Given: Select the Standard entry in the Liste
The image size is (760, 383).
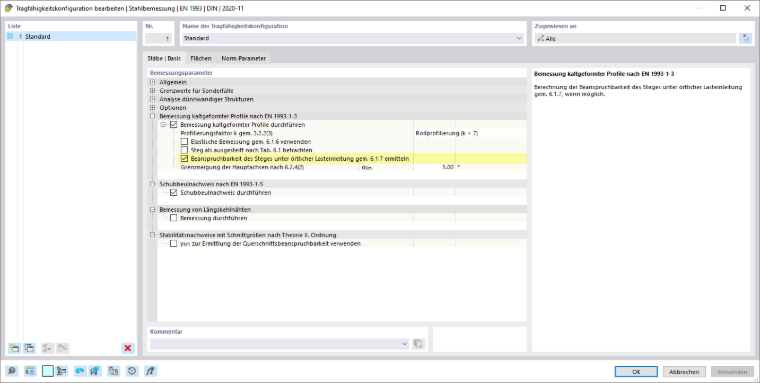Looking at the screenshot, I should point(71,36).
